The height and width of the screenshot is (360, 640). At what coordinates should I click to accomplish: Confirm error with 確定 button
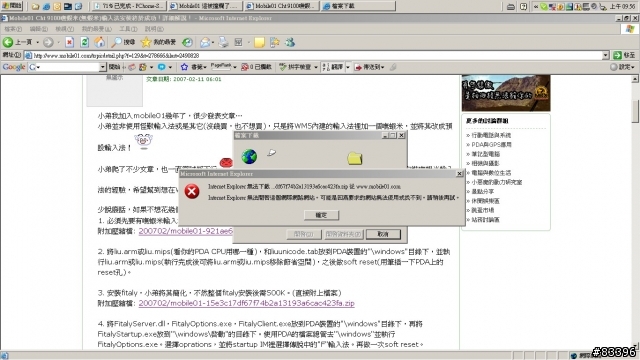point(321,215)
